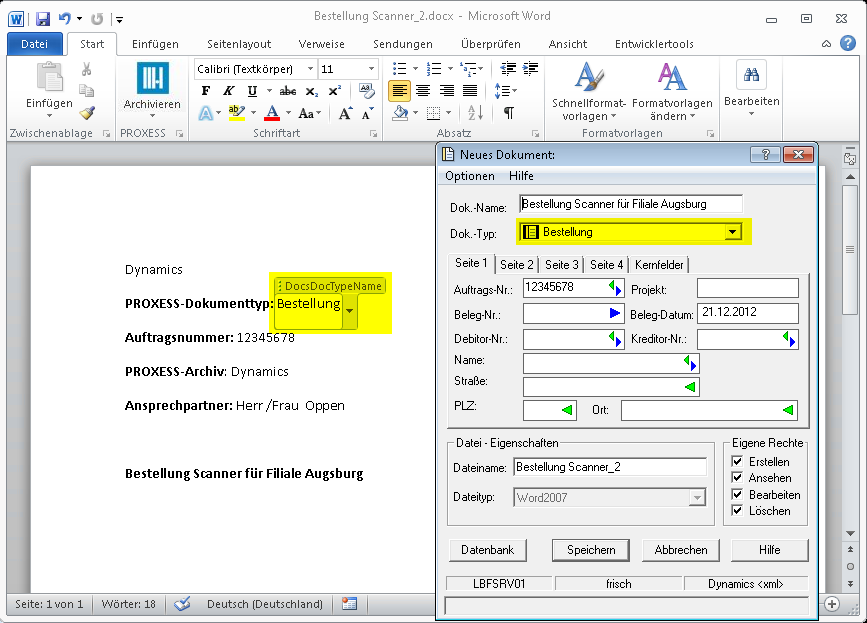Uncheck the Erstellen permission
Screen dimensions: 867x623
pyautogui.click(x=737, y=461)
